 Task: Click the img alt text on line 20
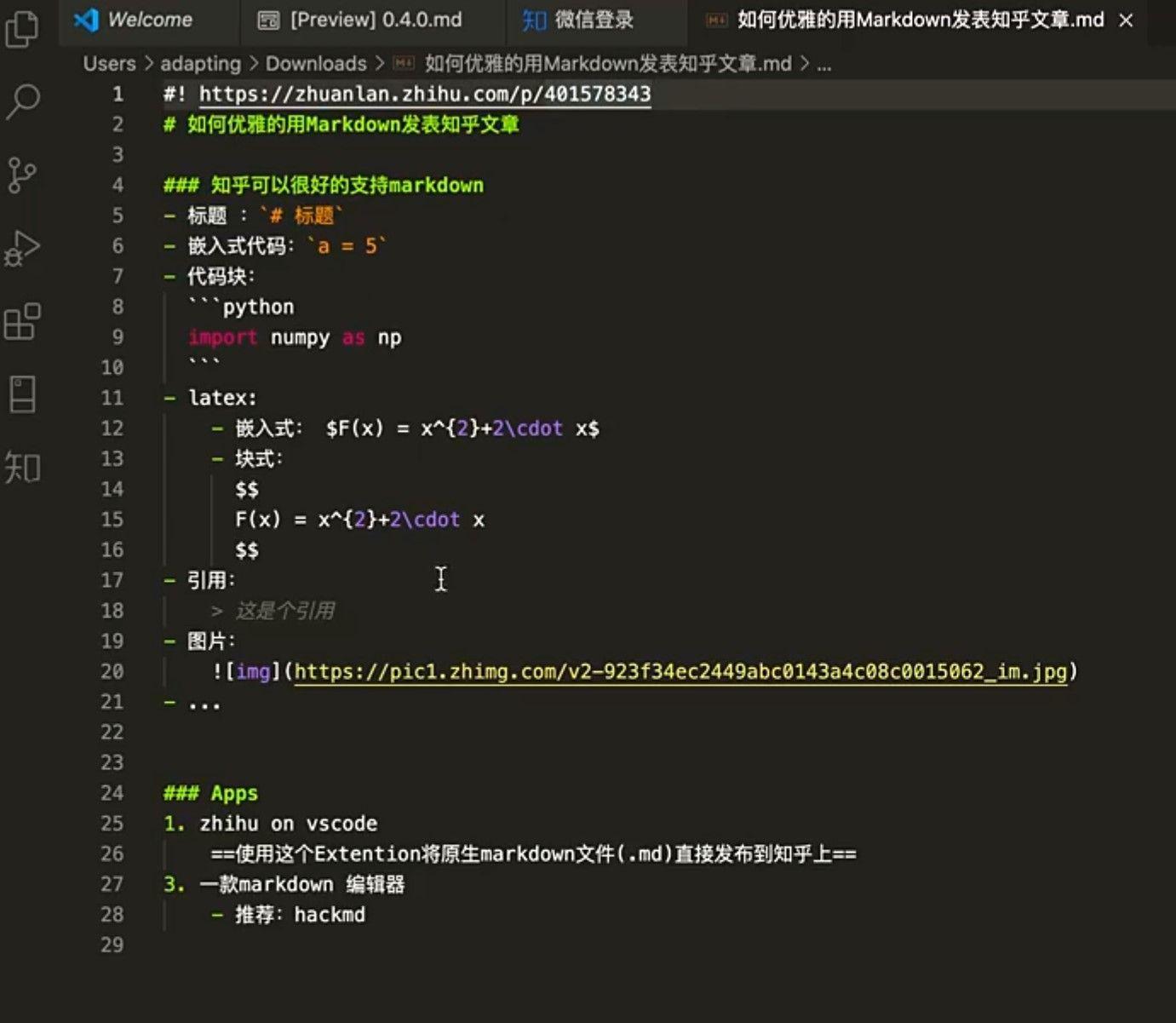[x=253, y=671]
